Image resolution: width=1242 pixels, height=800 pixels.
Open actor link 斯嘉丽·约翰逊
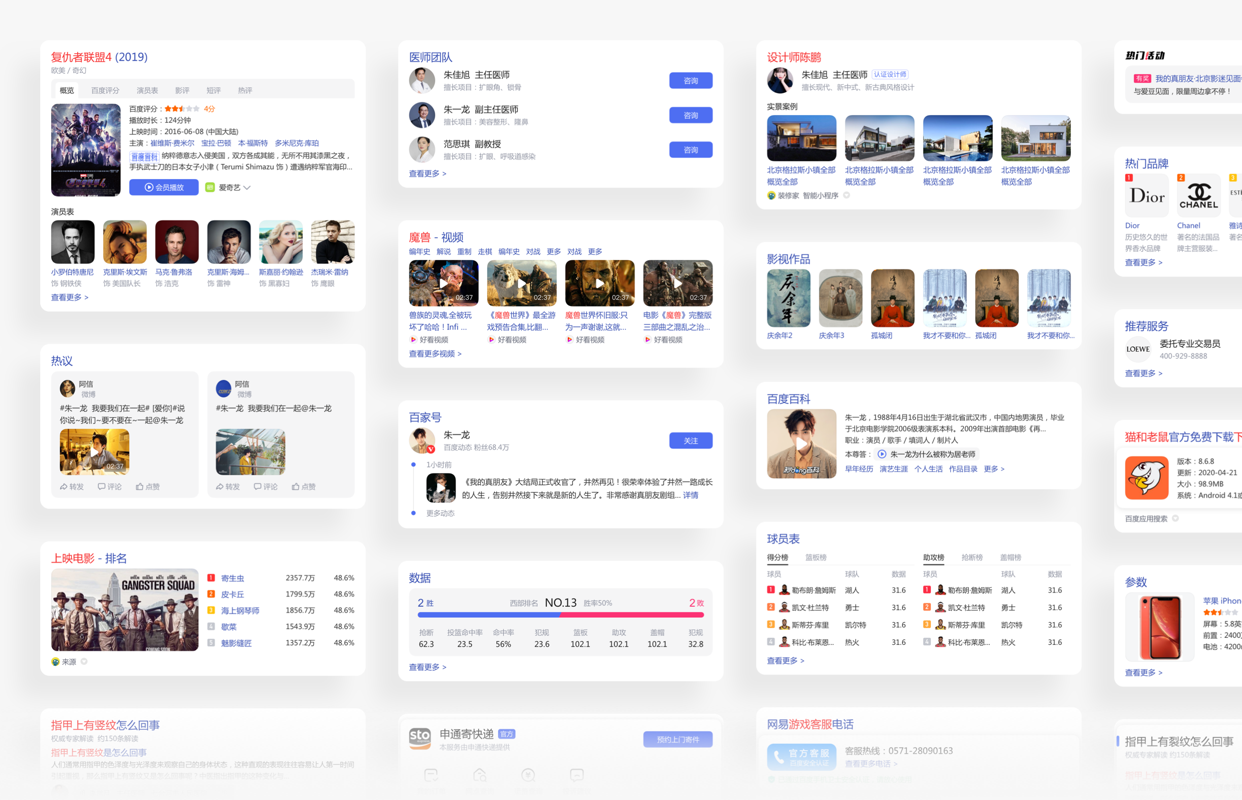(281, 272)
